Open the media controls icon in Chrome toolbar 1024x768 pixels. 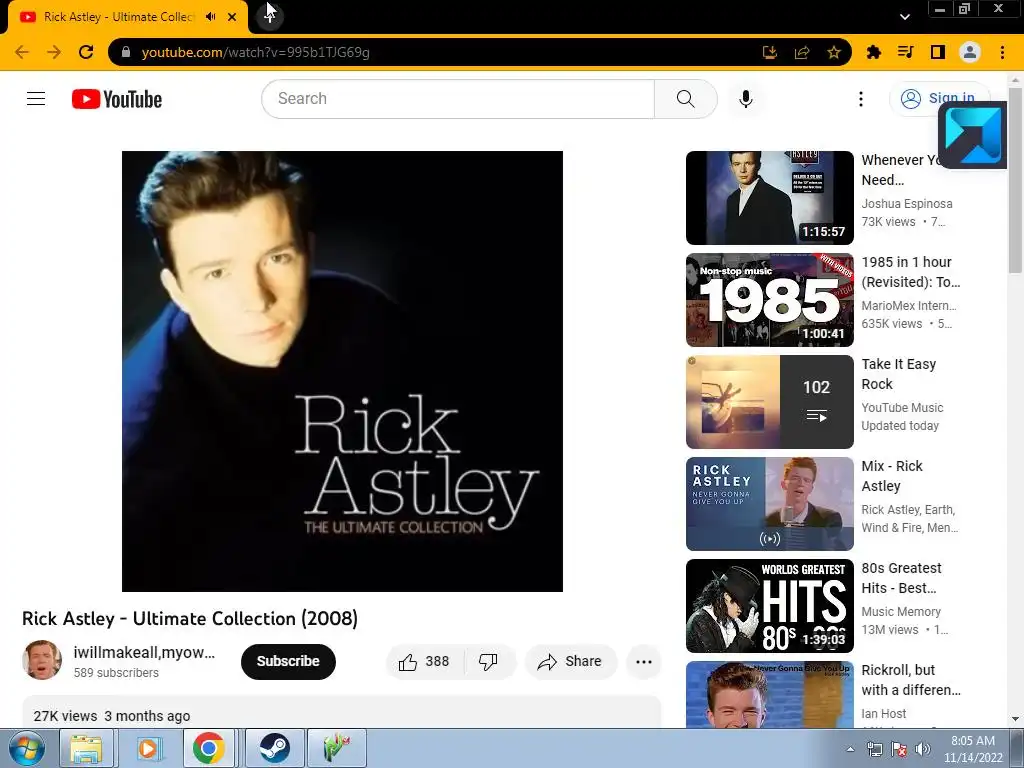pyautogui.click(x=905, y=52)
